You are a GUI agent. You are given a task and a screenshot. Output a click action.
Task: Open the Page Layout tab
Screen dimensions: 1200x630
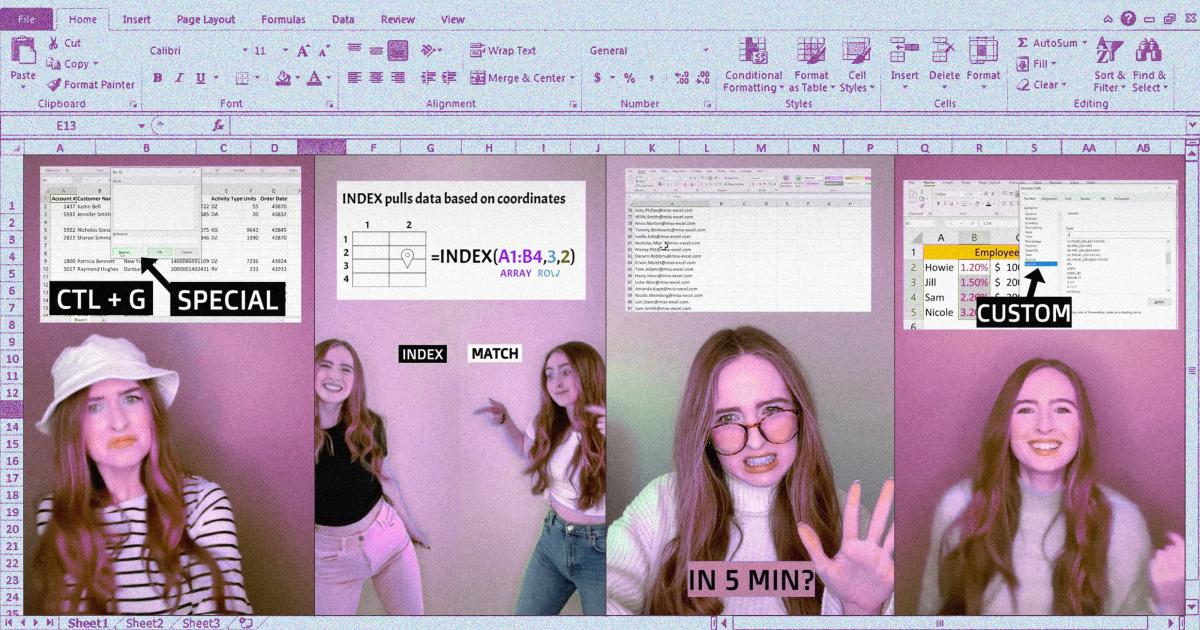pyautogui.click(x=206, y=19)
